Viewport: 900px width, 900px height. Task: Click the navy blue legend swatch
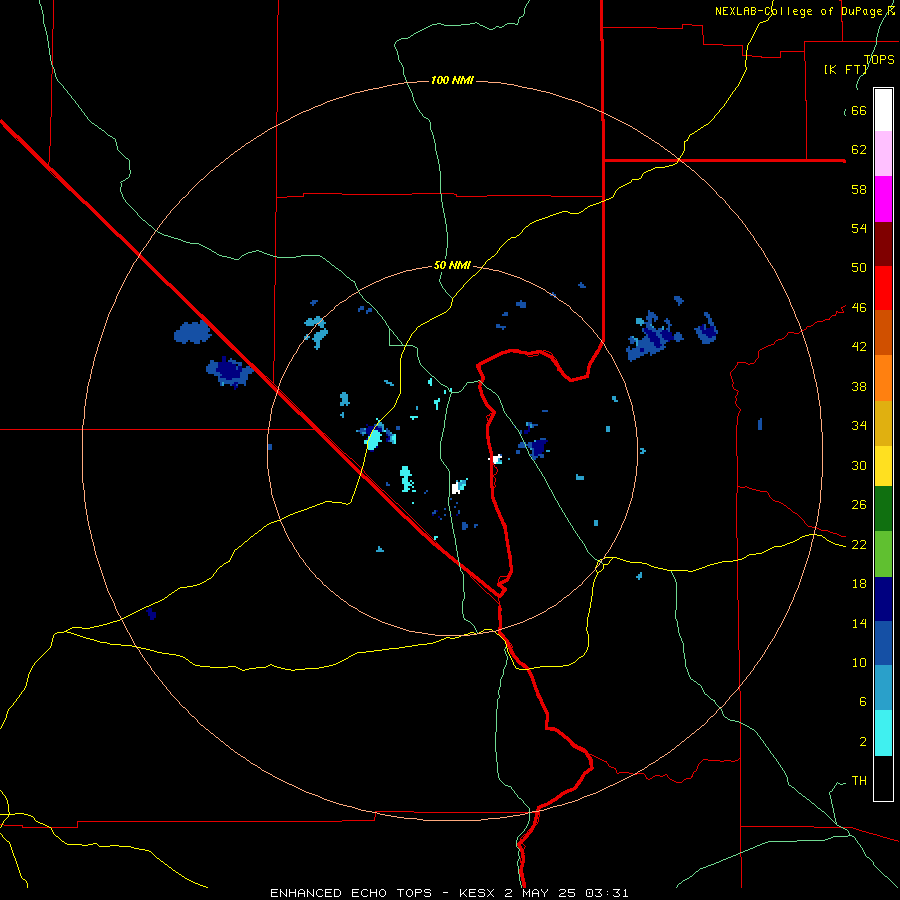883,599
